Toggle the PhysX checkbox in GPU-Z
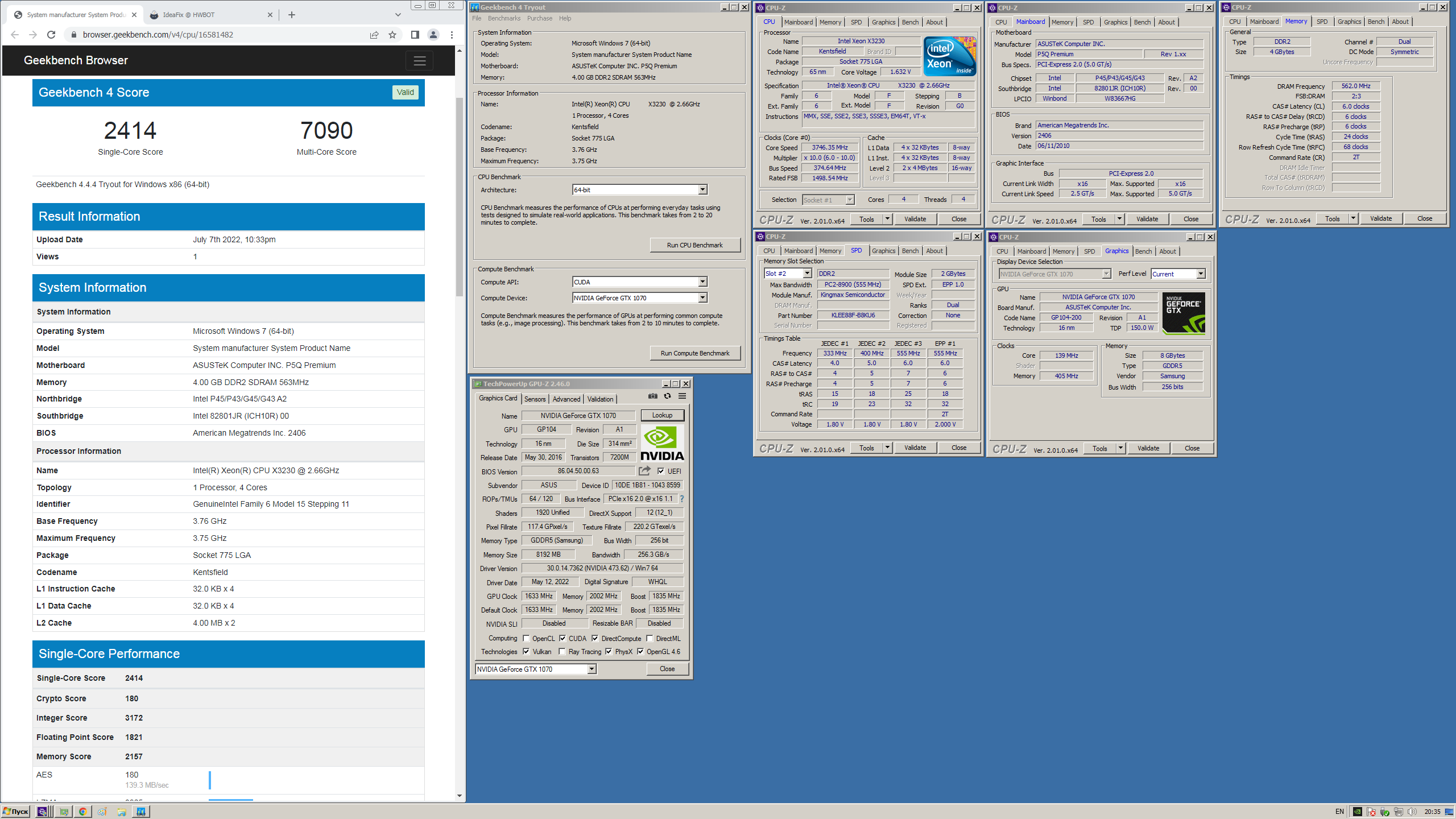Image resolution: width=1456 pixels, height=819 pixels. (609, 651)
